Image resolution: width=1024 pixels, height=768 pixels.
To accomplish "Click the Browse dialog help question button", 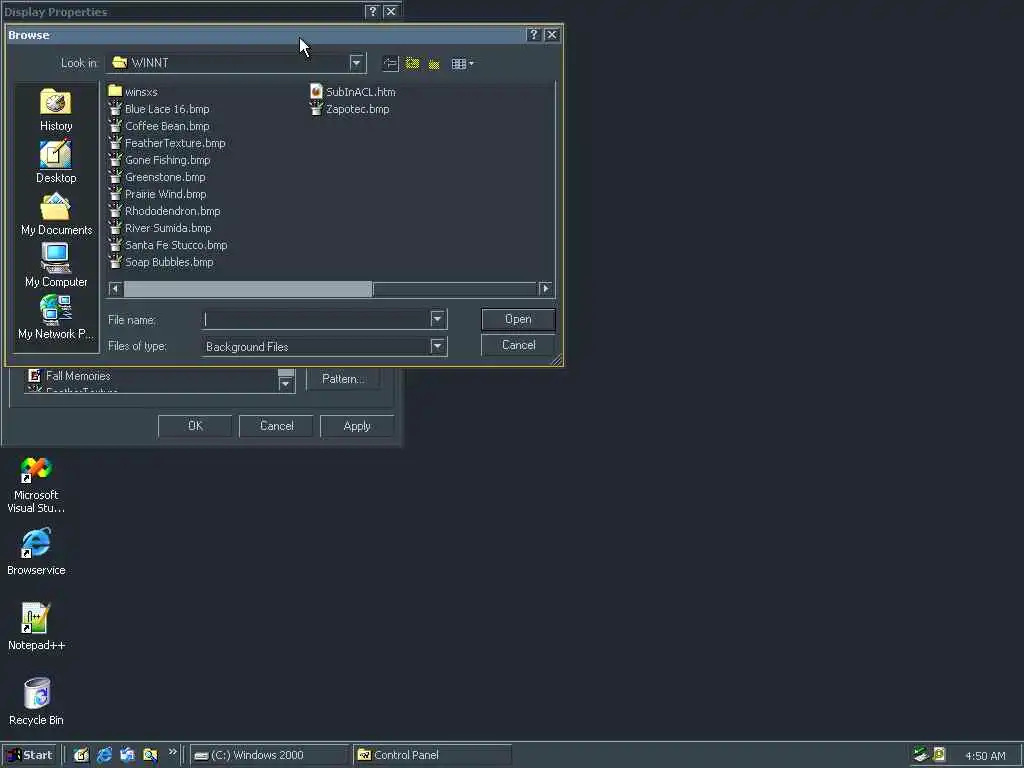I will pos(534,35).
